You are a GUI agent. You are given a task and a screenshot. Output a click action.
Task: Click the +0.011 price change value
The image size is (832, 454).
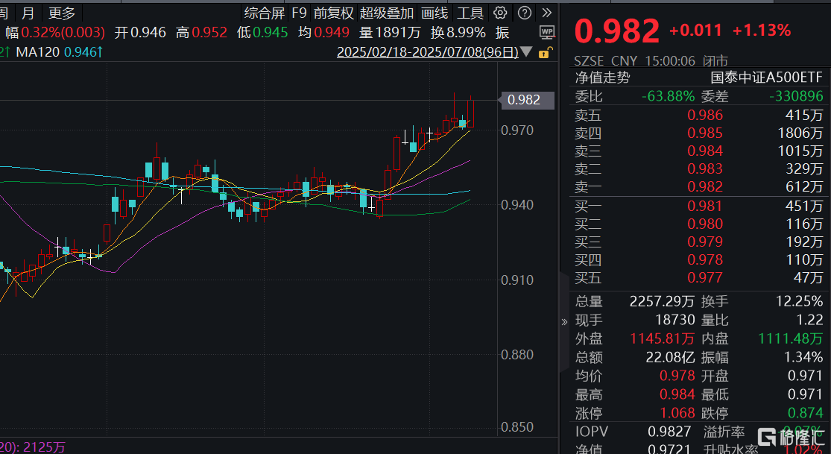coord(695,31)
